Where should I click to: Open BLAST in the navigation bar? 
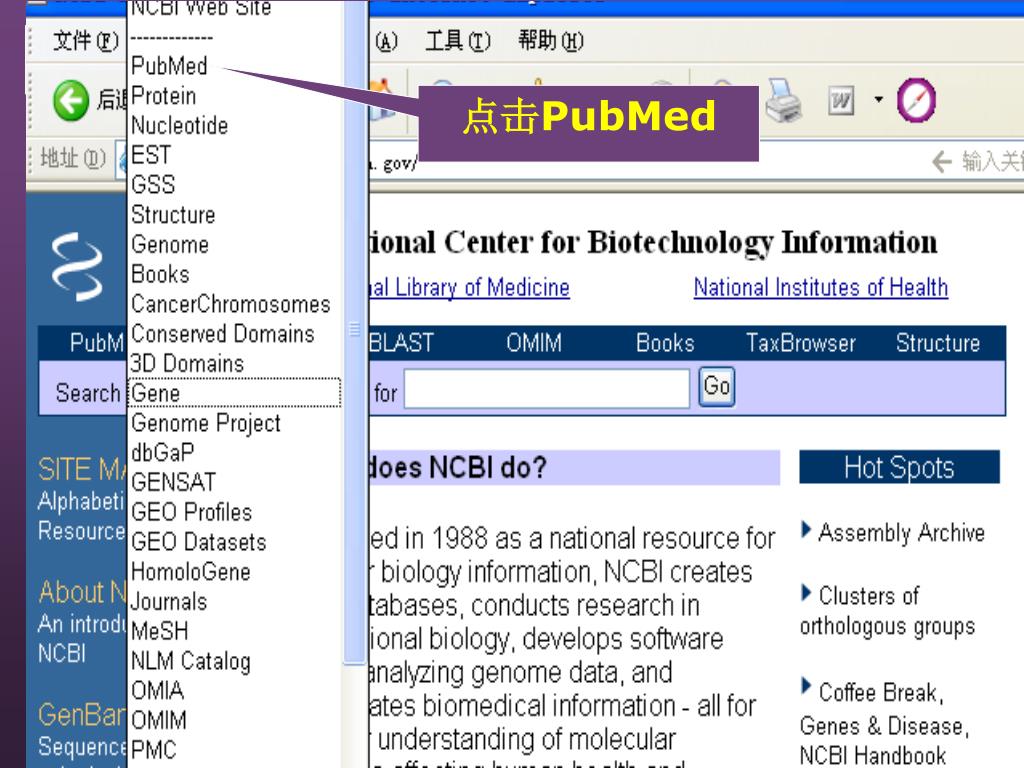click(x=401, y=344)
